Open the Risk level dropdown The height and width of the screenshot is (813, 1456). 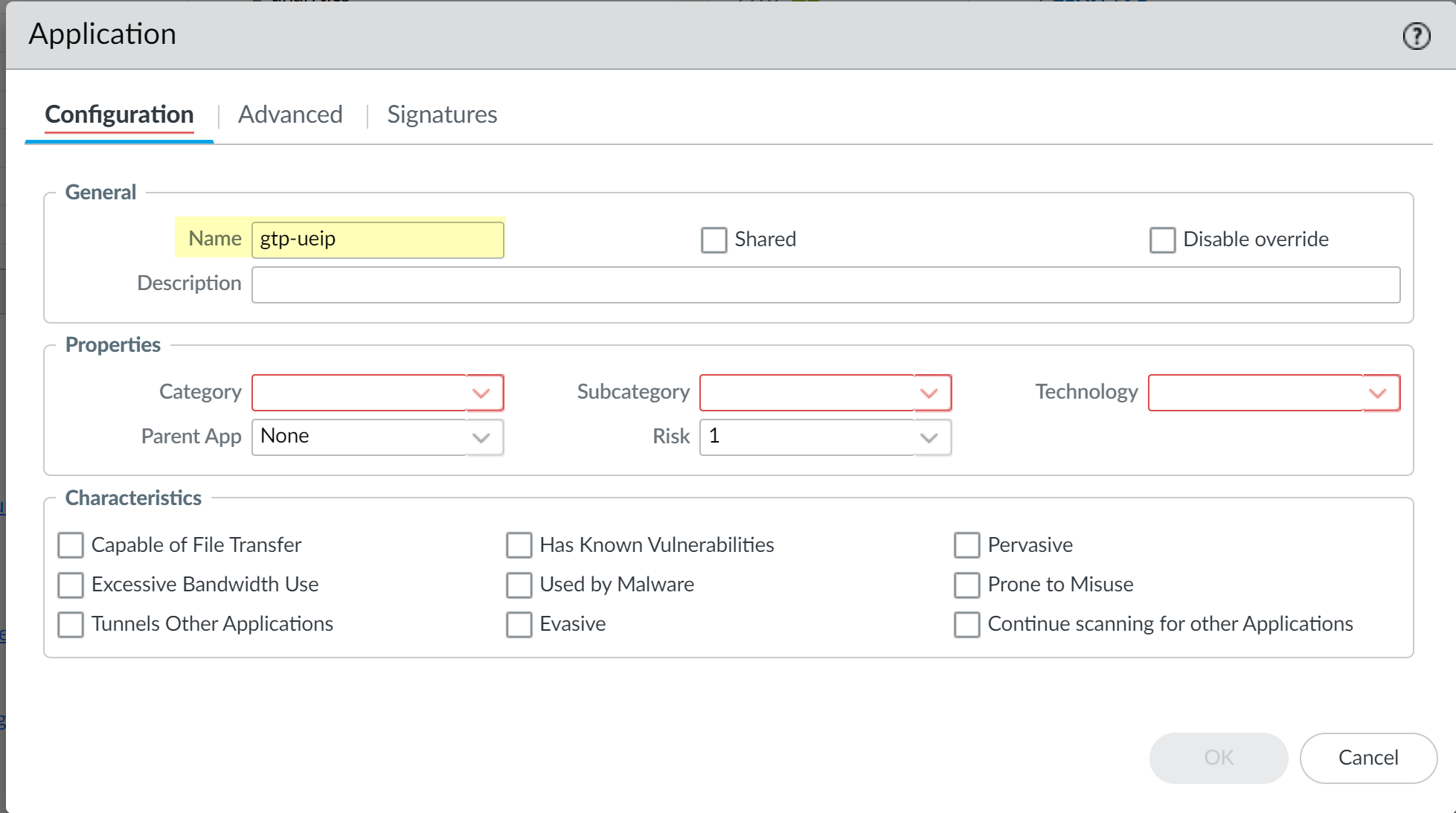(x=929, y=437)
